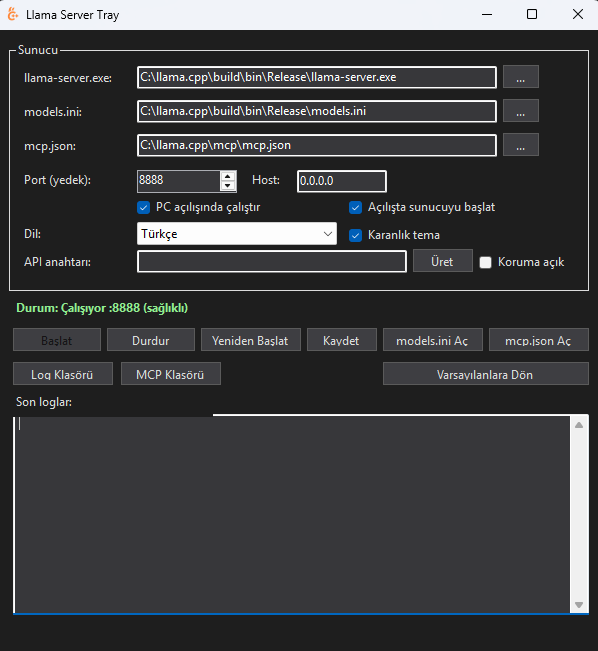Increase port with up spinner arrow
Screen dimensions: 598x651
228,176
